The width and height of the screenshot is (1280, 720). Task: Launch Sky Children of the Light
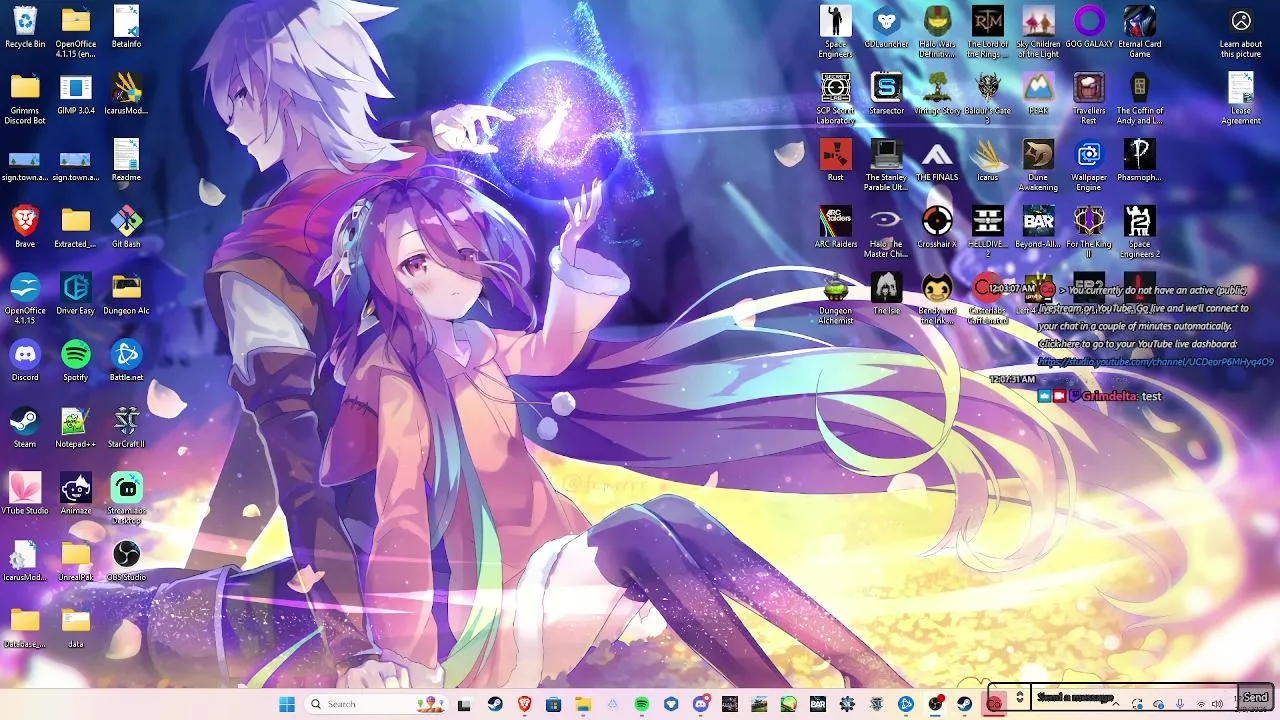1038,32
